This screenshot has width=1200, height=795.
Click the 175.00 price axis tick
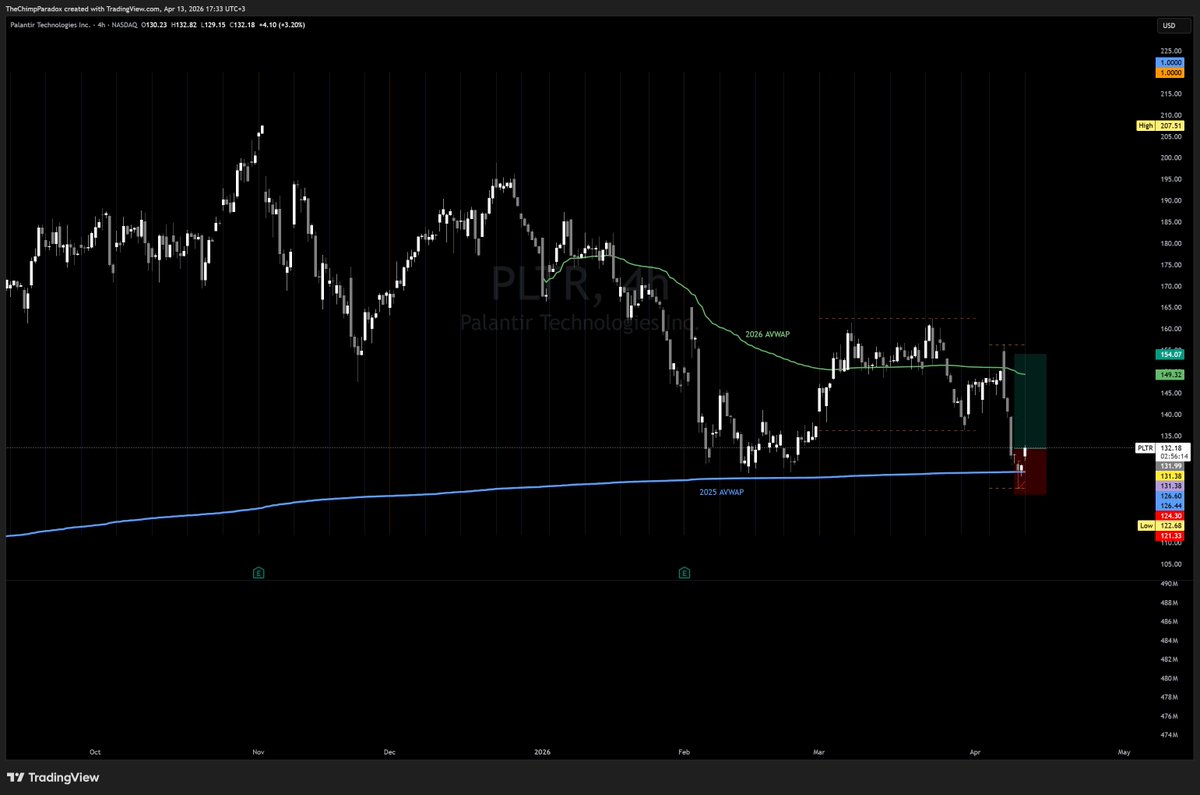1169,265
